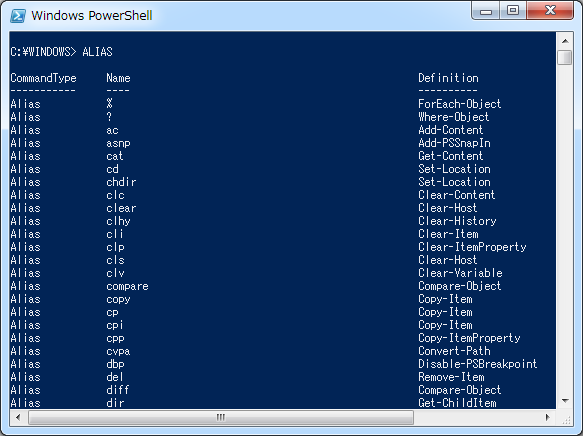The height and width of the screenshot is (436, 583).
Task: Click the Get-ChildItem definition text
Action: click(x=457, y=403)
